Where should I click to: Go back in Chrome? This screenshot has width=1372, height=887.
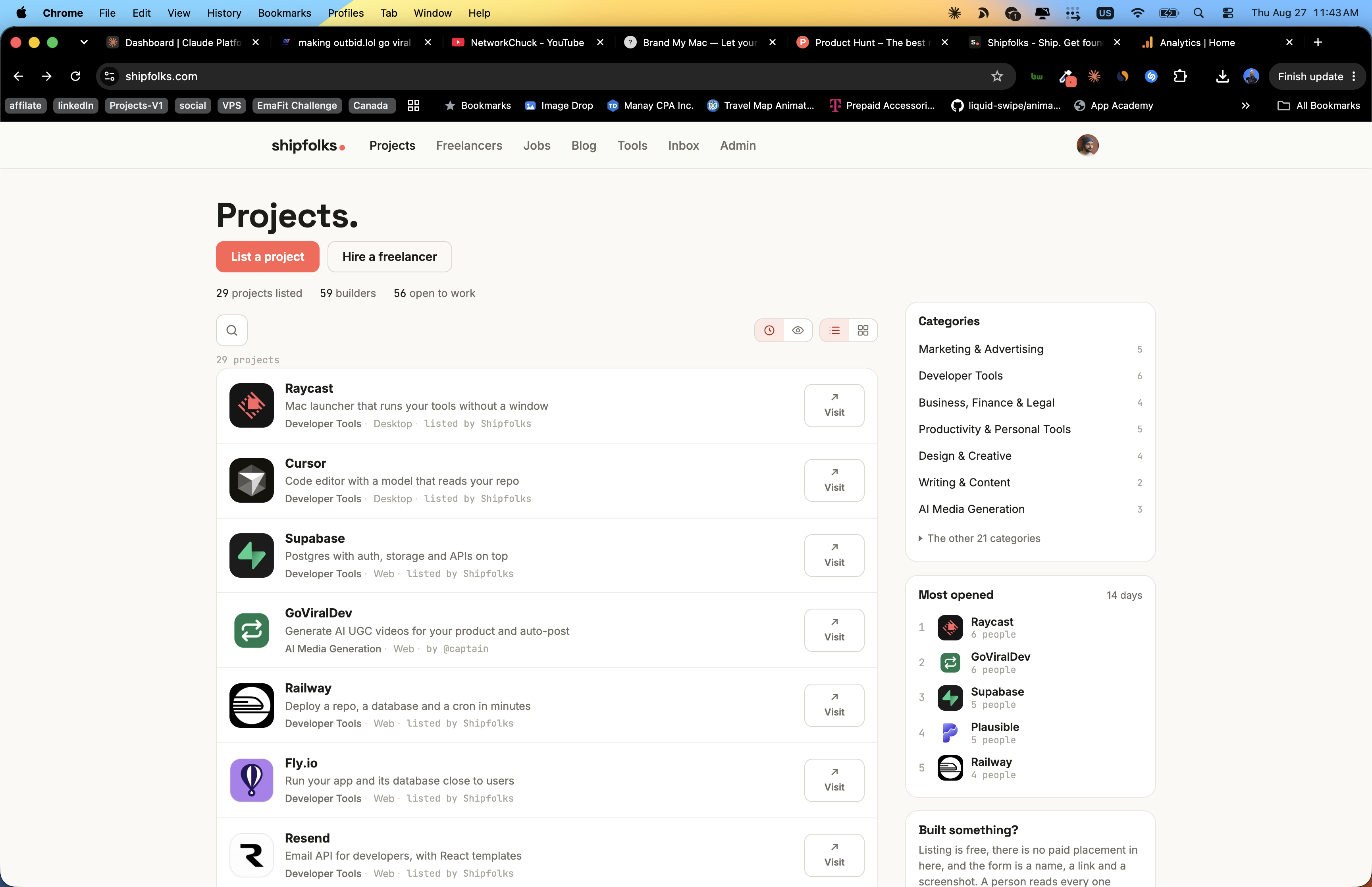pyautogui.click(x=18, y=76)
